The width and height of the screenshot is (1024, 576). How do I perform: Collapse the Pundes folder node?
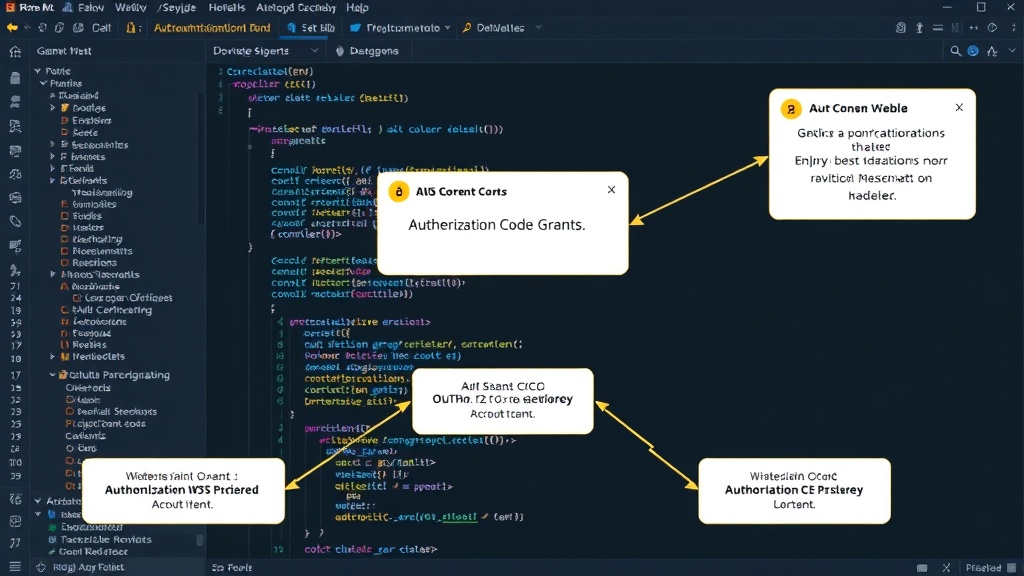pos(43,84)
